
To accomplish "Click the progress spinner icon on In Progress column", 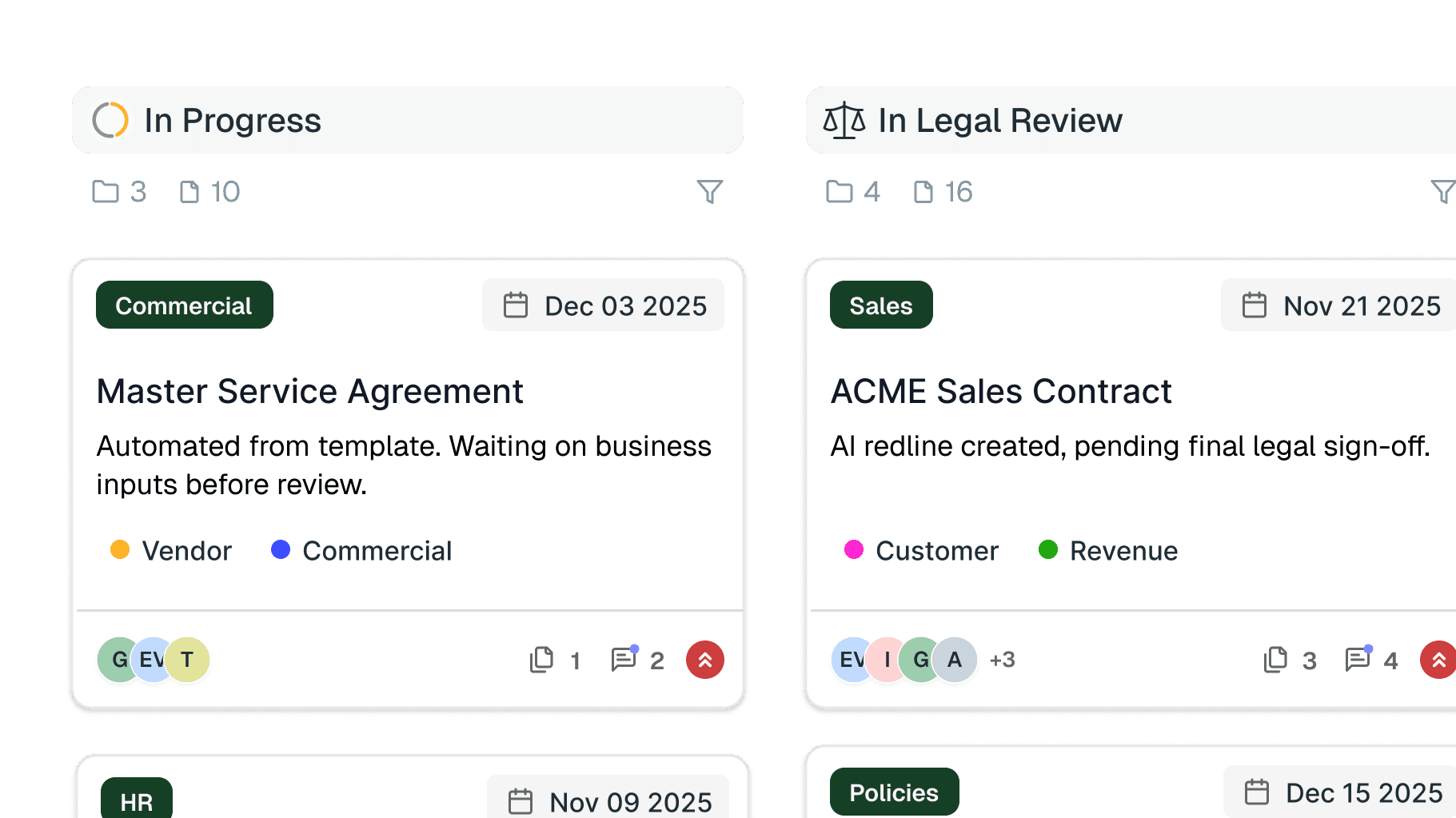I will coord(111,119).
